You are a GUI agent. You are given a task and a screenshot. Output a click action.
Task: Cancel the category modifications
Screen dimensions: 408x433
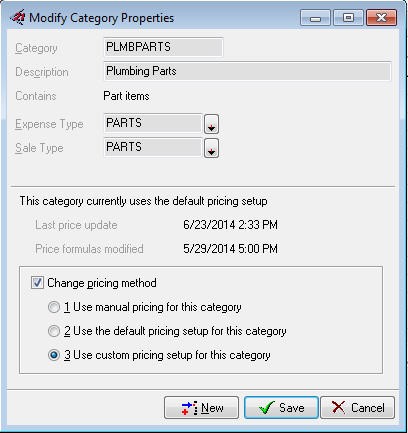[357, 408]
